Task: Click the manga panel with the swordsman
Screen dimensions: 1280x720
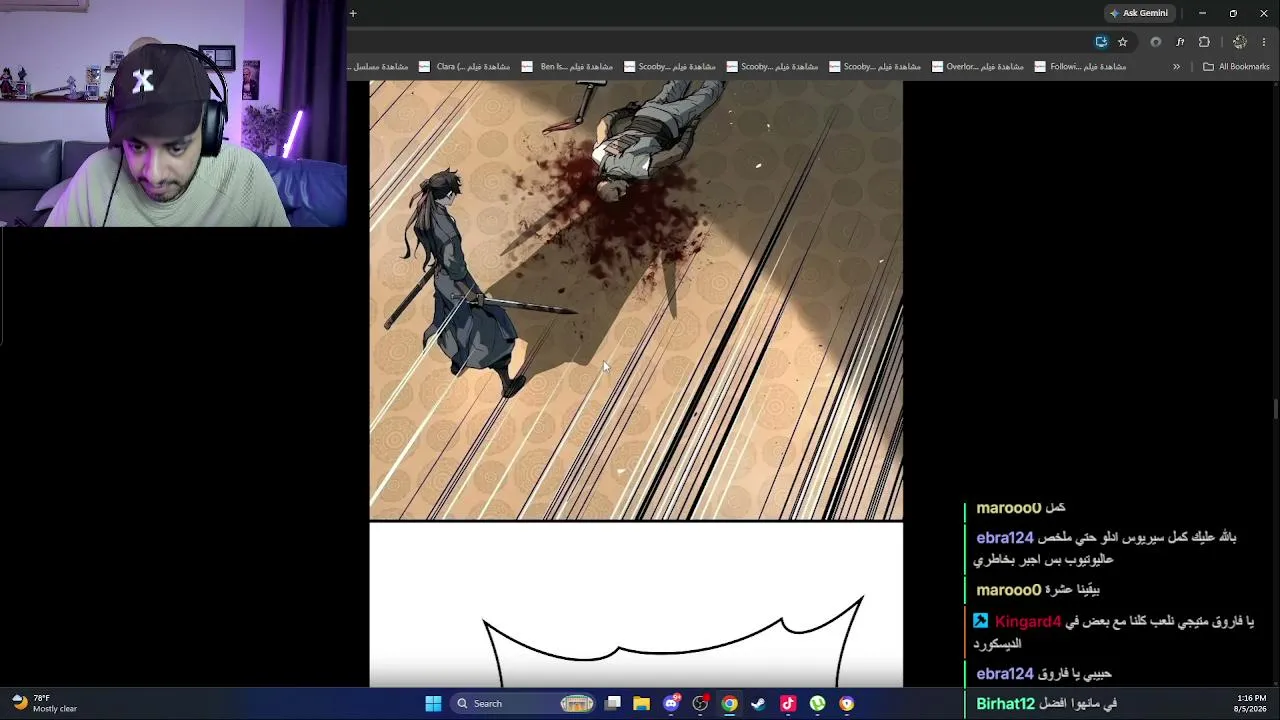Action: (x=636, y=300)
